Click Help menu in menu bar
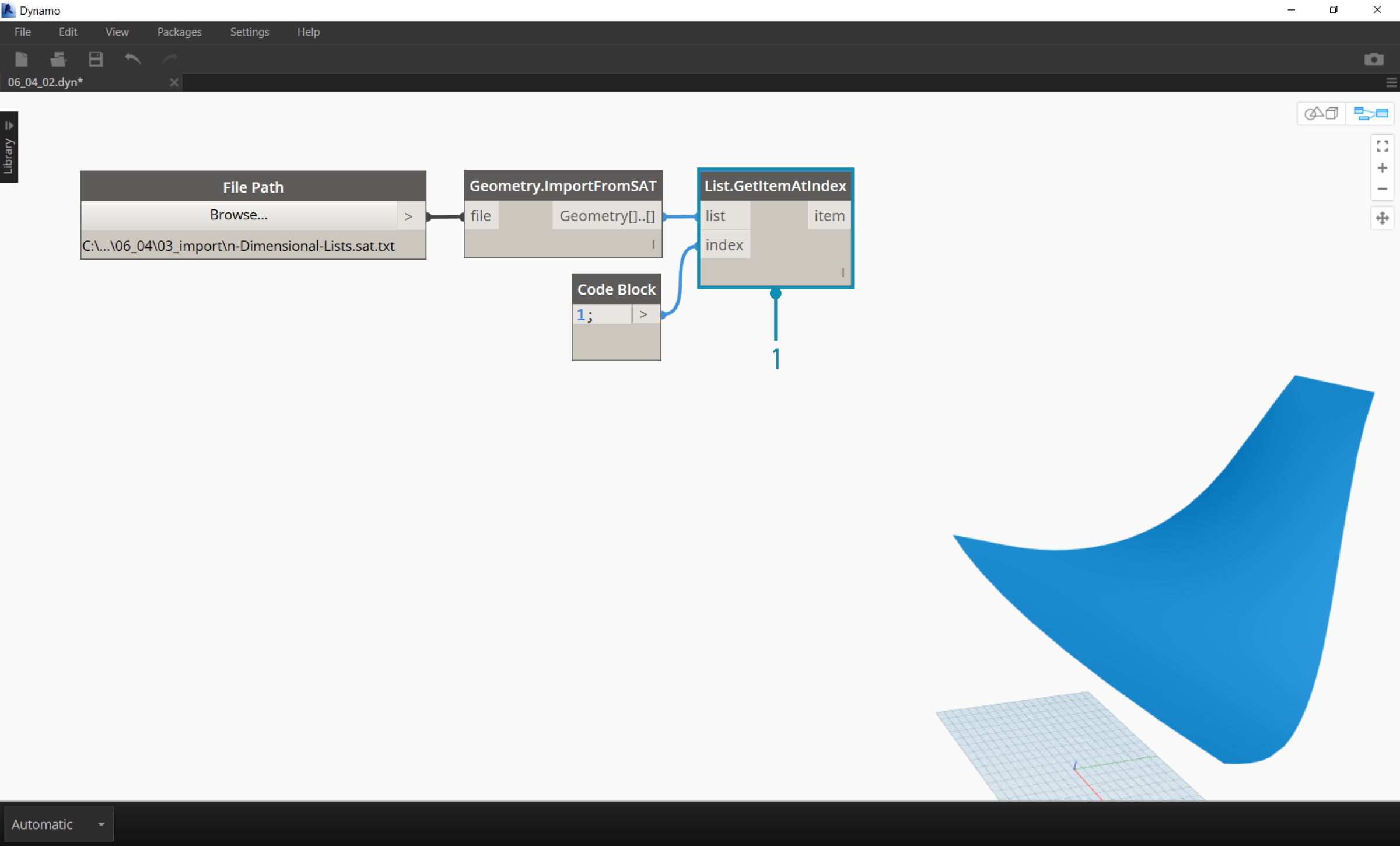1400x846 pixels. pyautogui.click(x=307, y=32)
